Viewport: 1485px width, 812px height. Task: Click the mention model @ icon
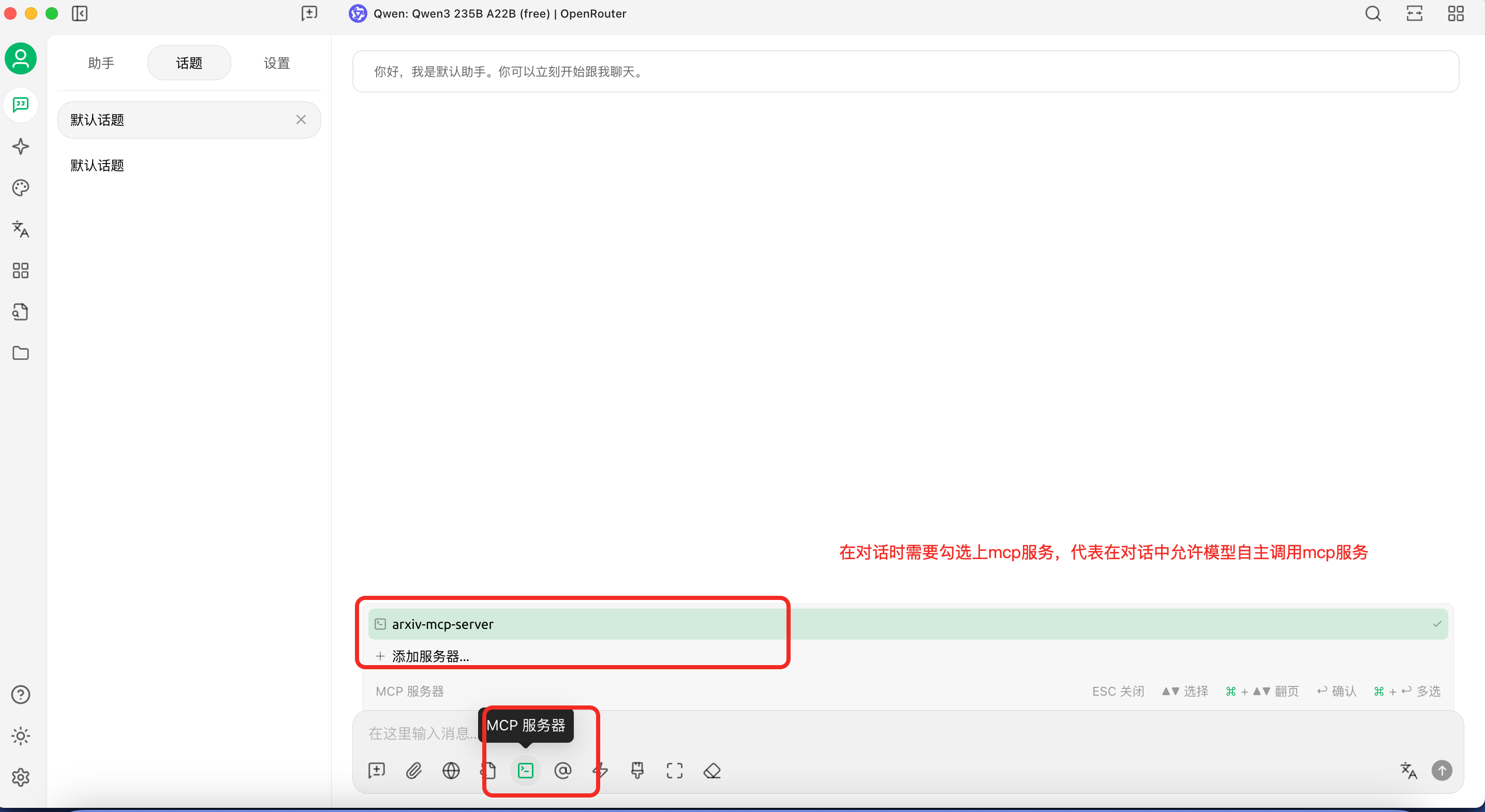point(562,770)
